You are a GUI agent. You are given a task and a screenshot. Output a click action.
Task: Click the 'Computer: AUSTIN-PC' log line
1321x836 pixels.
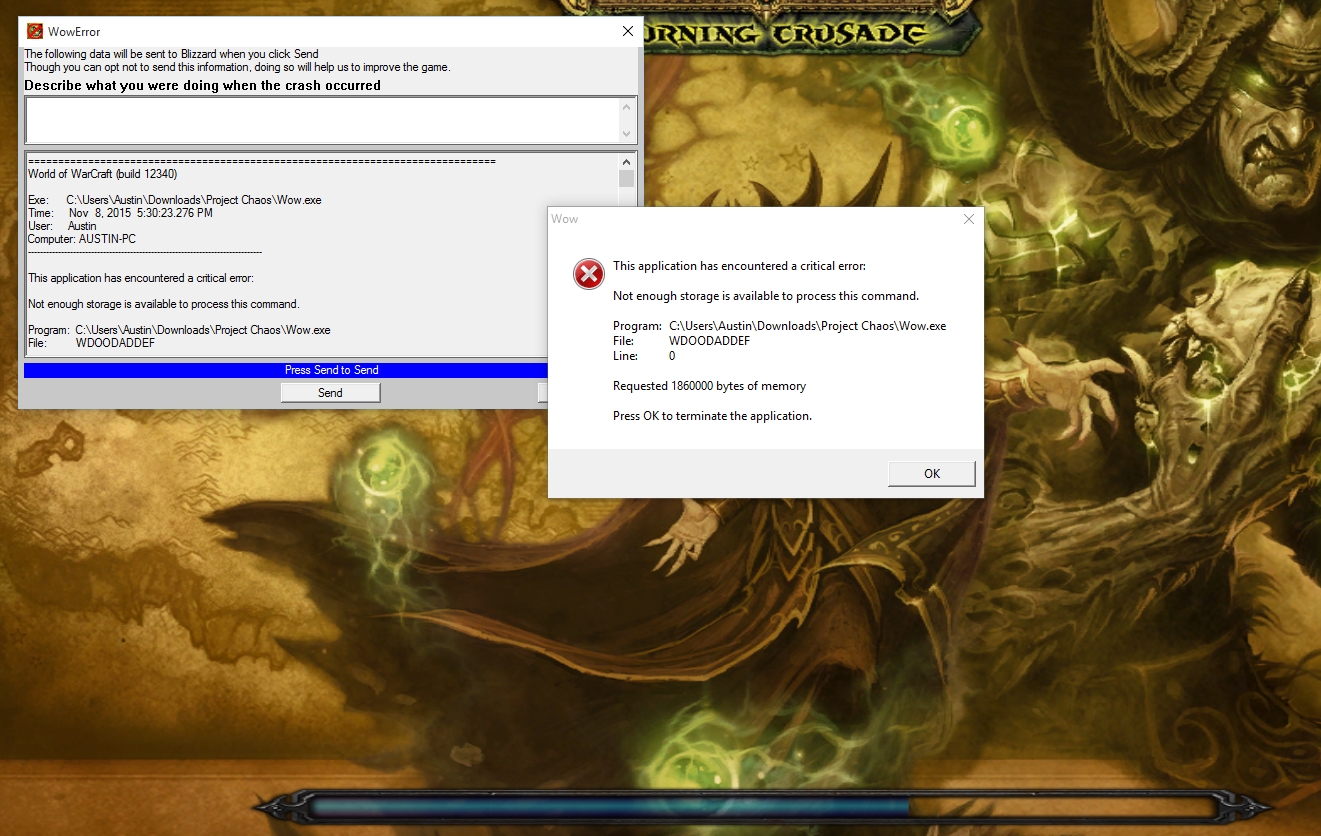(x=82, y=239)
